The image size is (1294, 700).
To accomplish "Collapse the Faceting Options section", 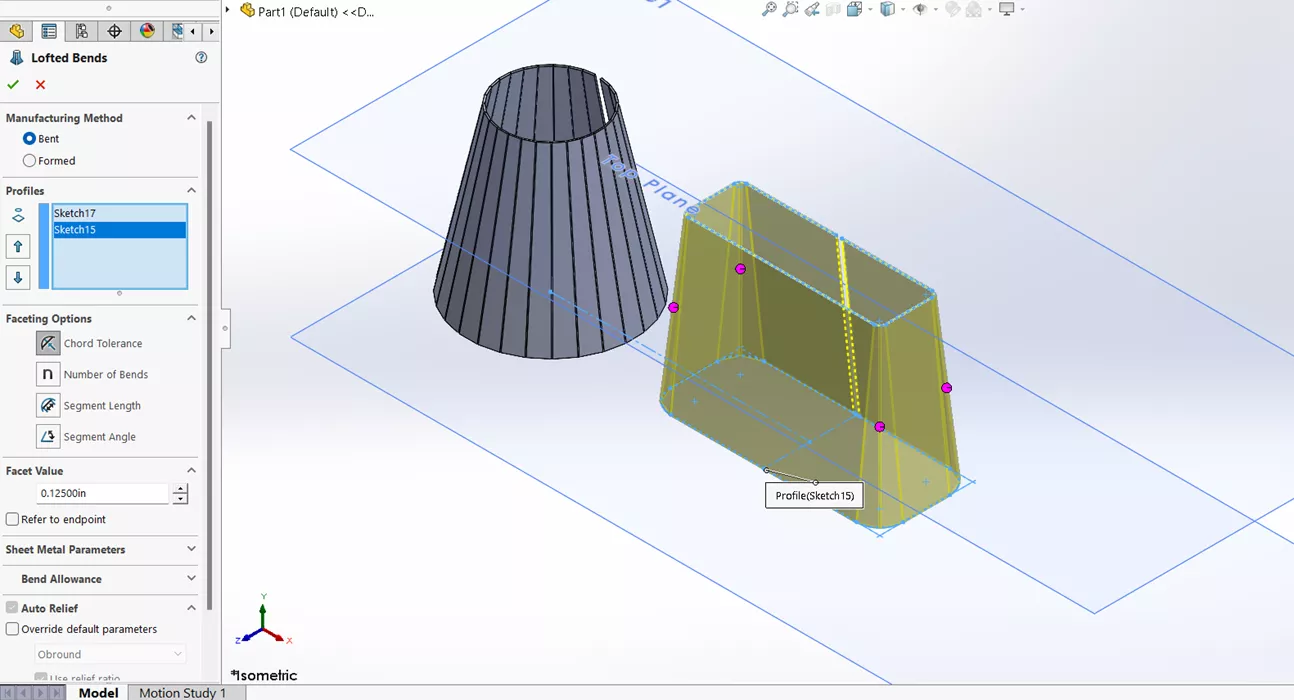I will click(x=191, y=318).
